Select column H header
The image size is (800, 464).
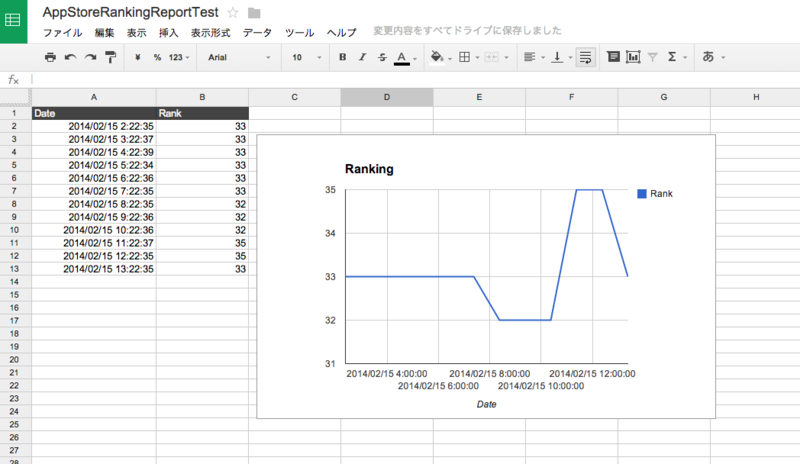coord(755,97)
